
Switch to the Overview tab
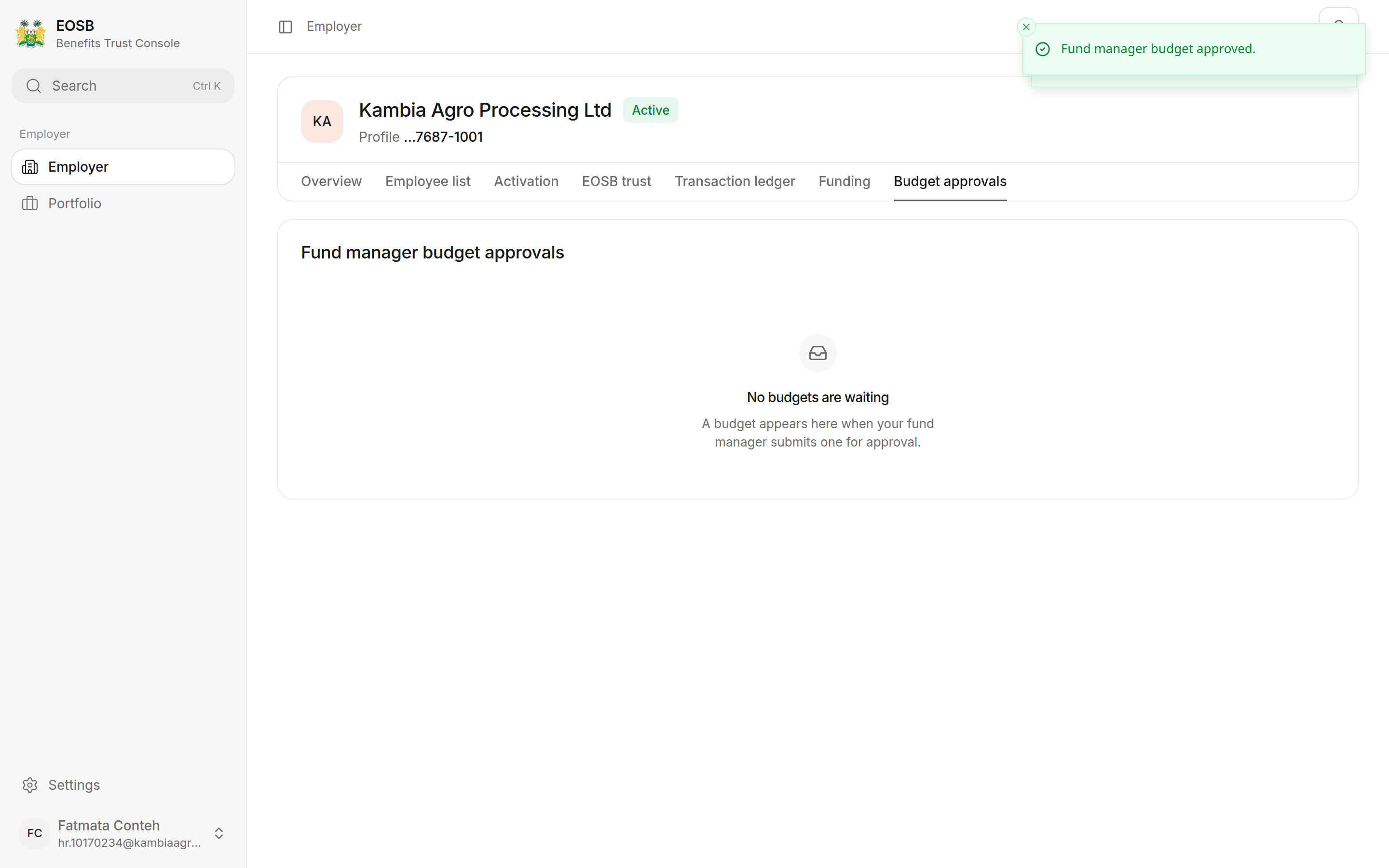tap(331, 181)
